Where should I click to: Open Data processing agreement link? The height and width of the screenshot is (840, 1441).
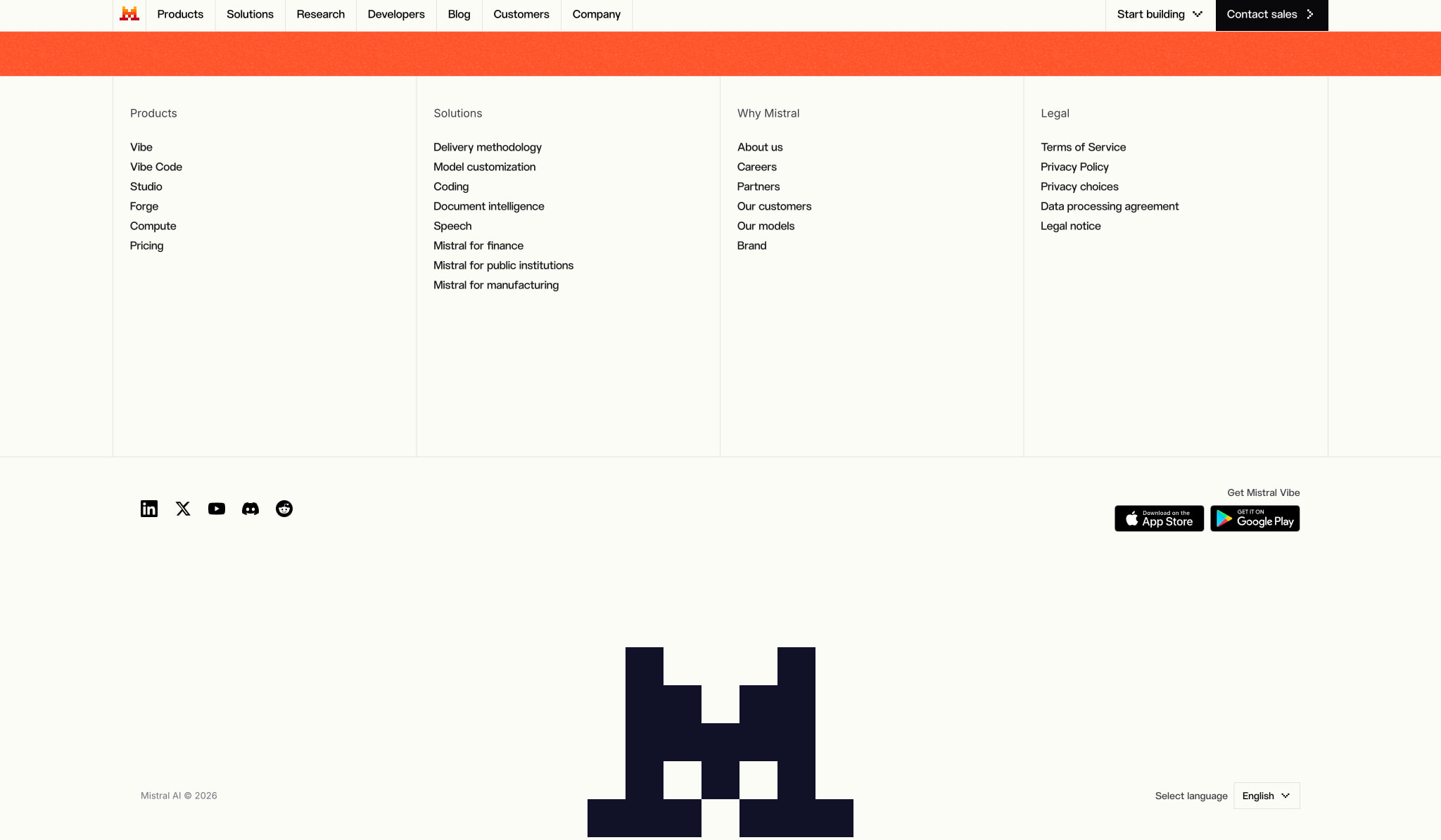(x=1110, y=206)
